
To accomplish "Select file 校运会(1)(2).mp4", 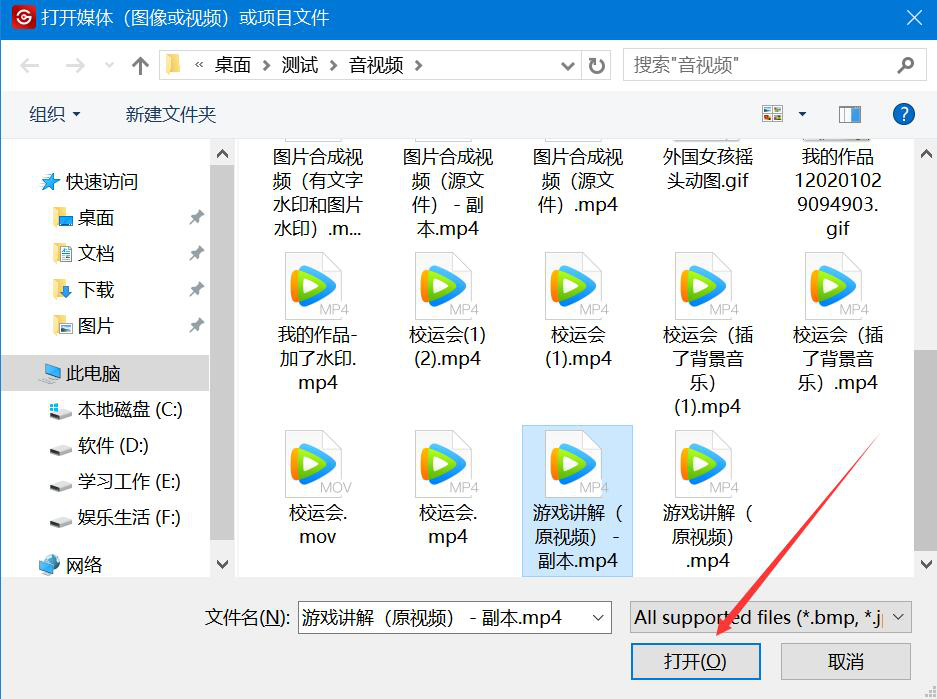I will (x=448, y=311).
